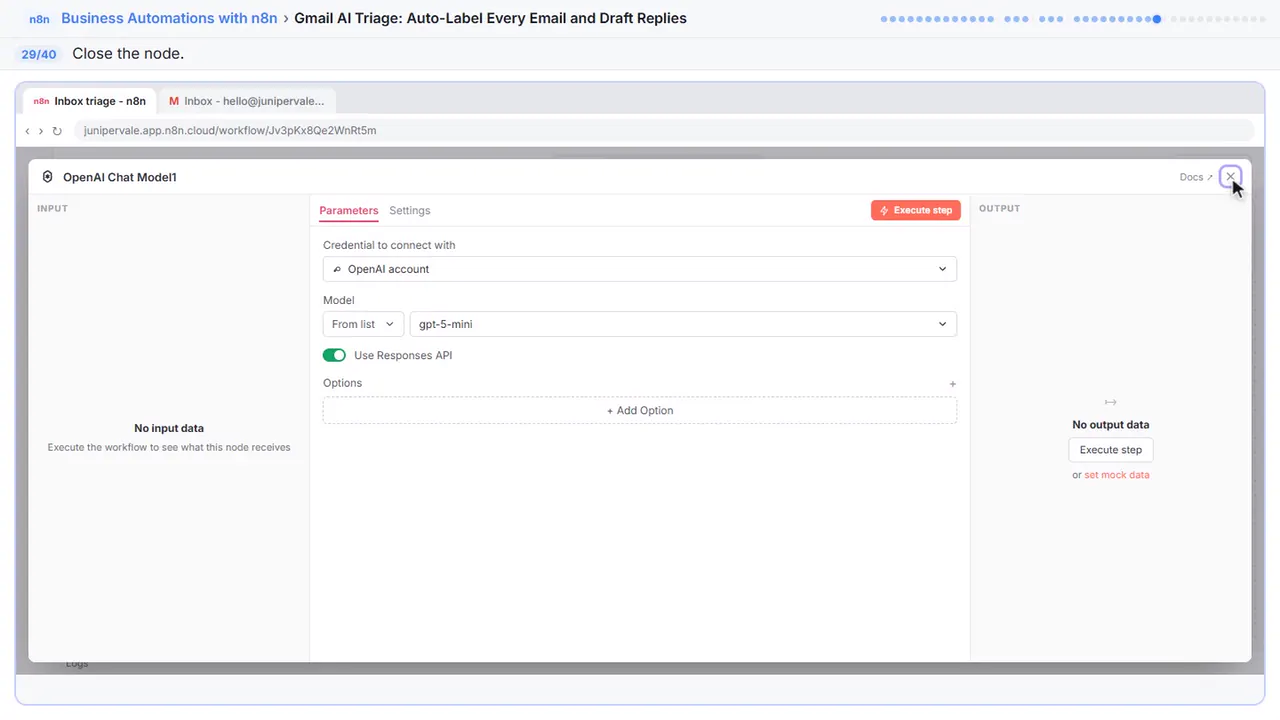The width and height of the screenshot is (1280, 720).
Task: Click the 29/40 step counter badge
Action: 39,54
